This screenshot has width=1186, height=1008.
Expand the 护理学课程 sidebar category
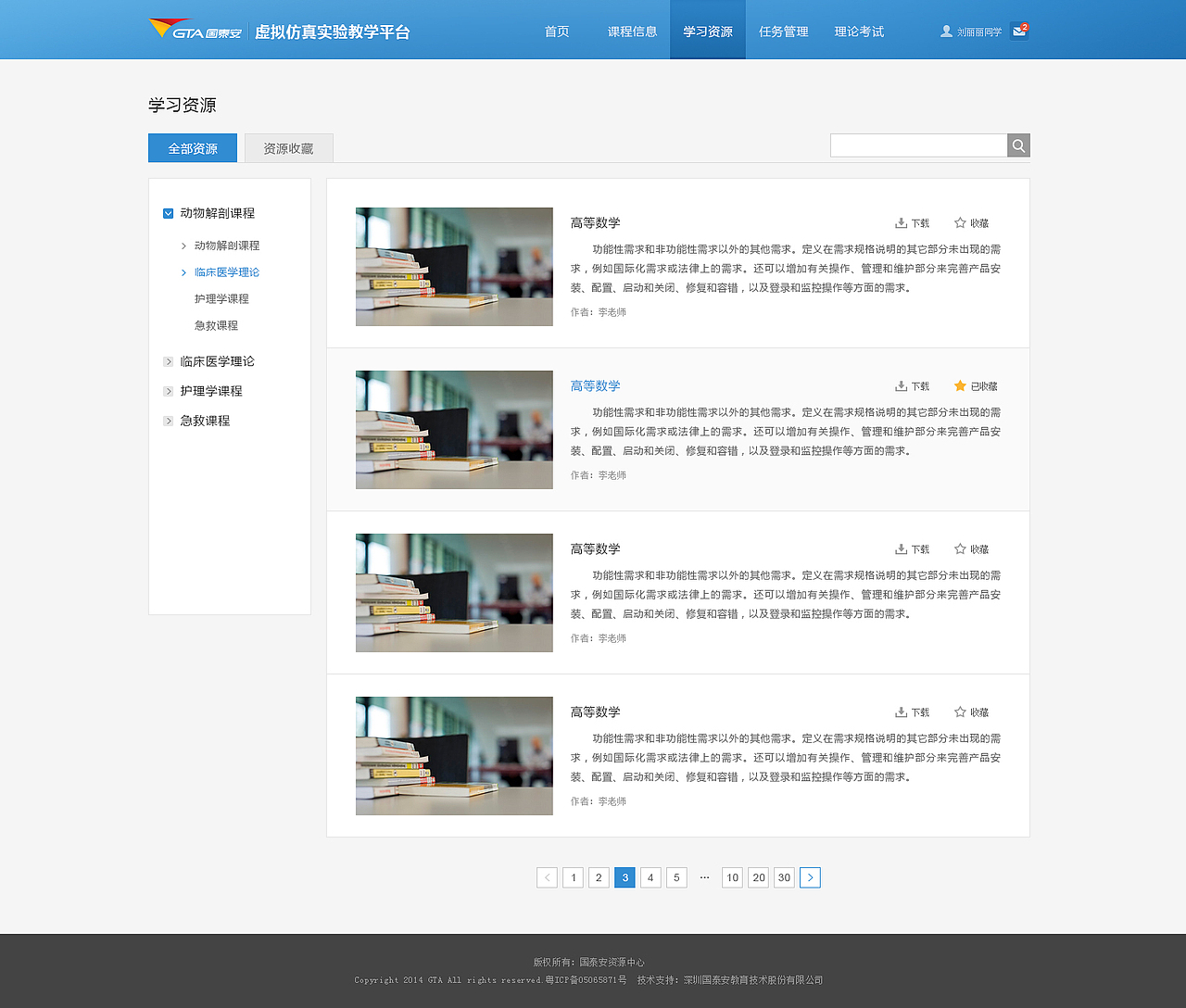tap(168, 391)
